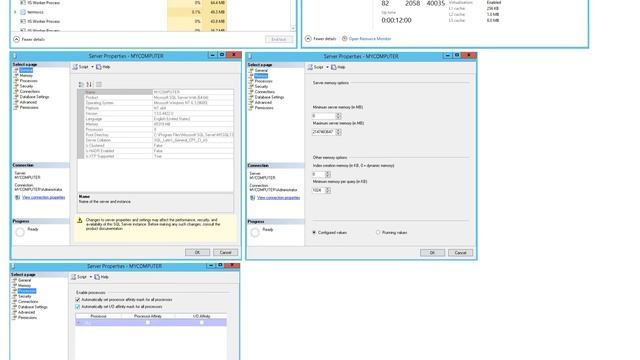Select the Running values radio button

point(378,232)
